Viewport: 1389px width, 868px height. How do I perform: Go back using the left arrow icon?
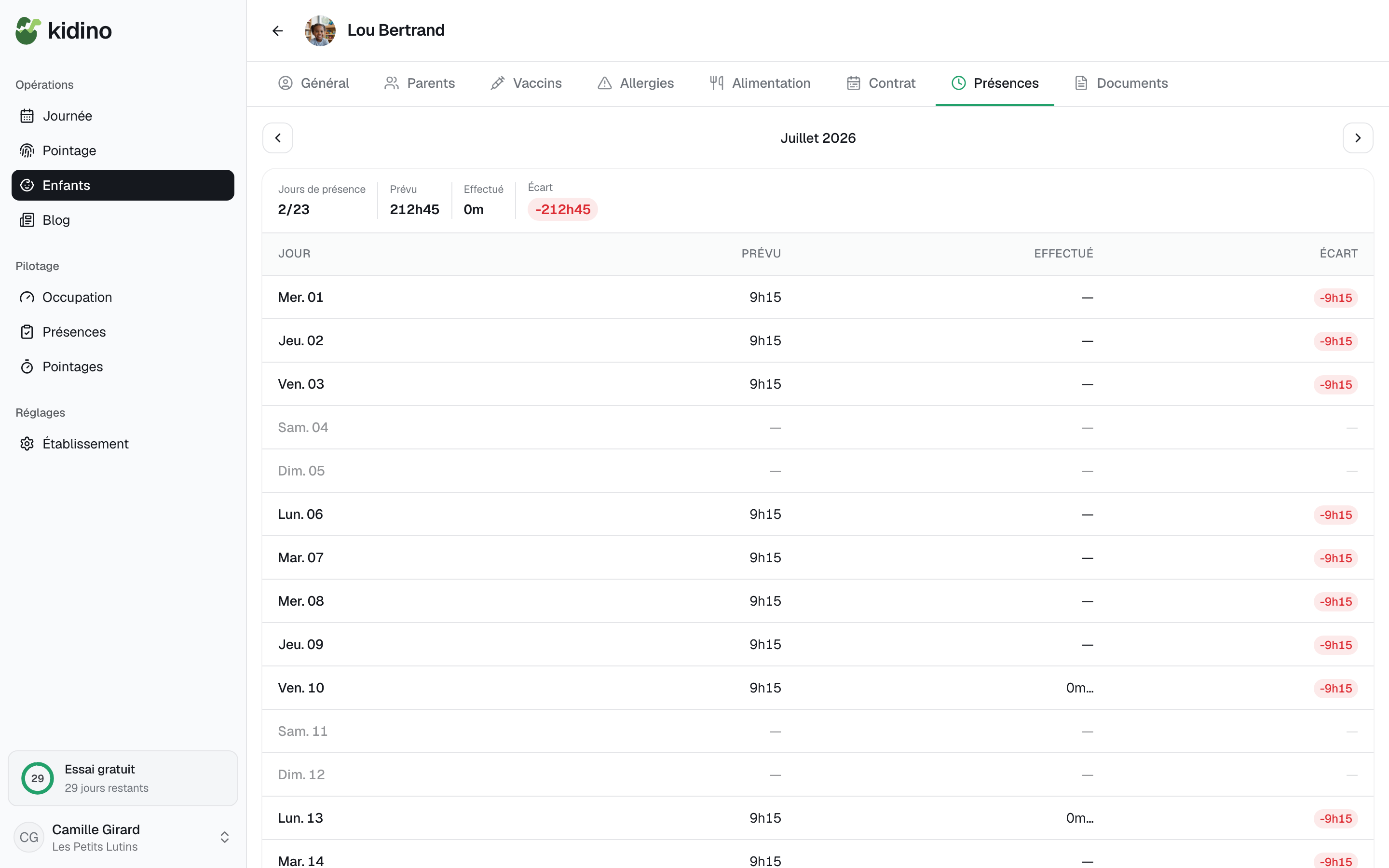tap(278, 30)
